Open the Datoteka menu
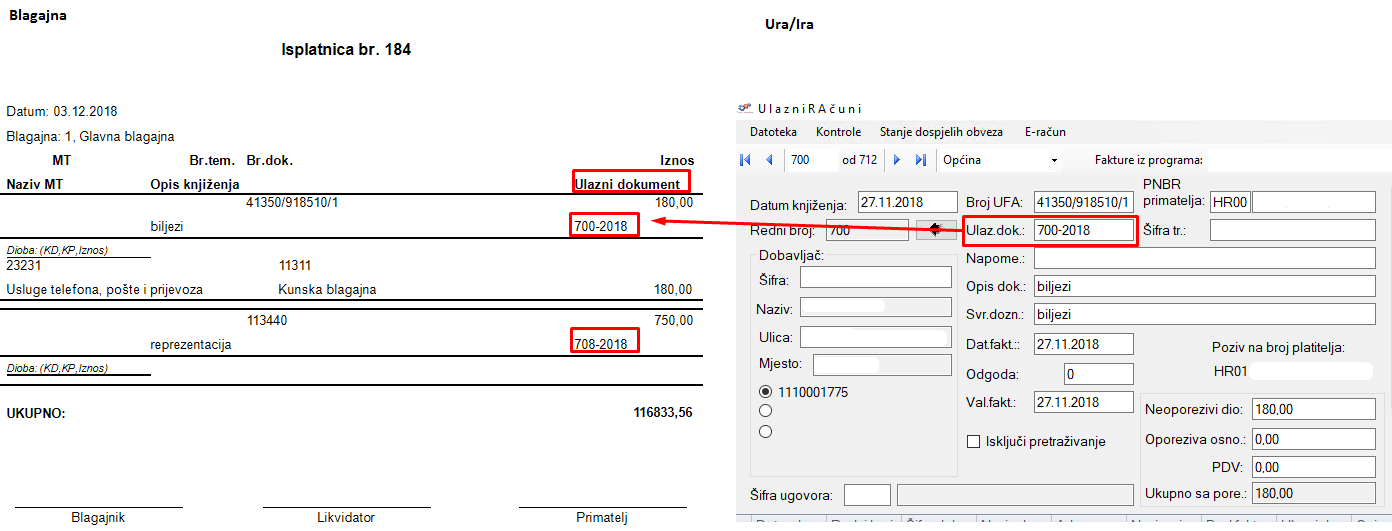This screenshot has height=531, width=1392. click(773, 132)
